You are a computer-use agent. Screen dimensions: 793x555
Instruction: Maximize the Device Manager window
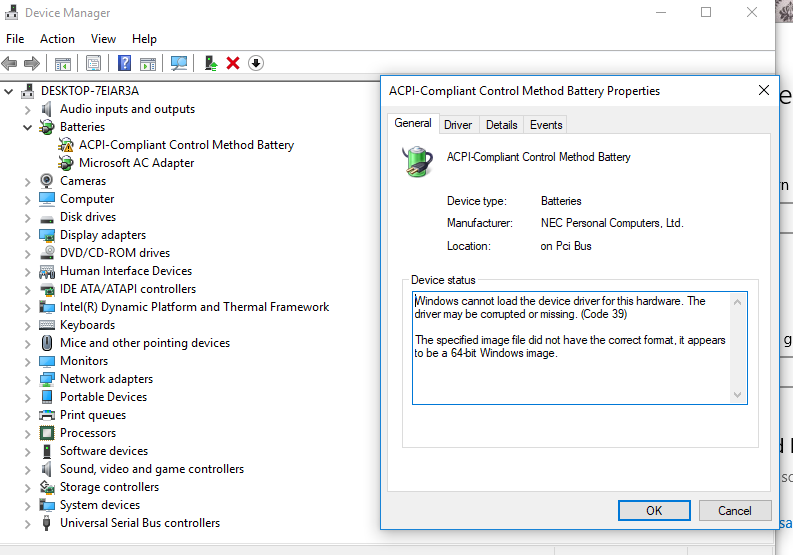(706, 12)
